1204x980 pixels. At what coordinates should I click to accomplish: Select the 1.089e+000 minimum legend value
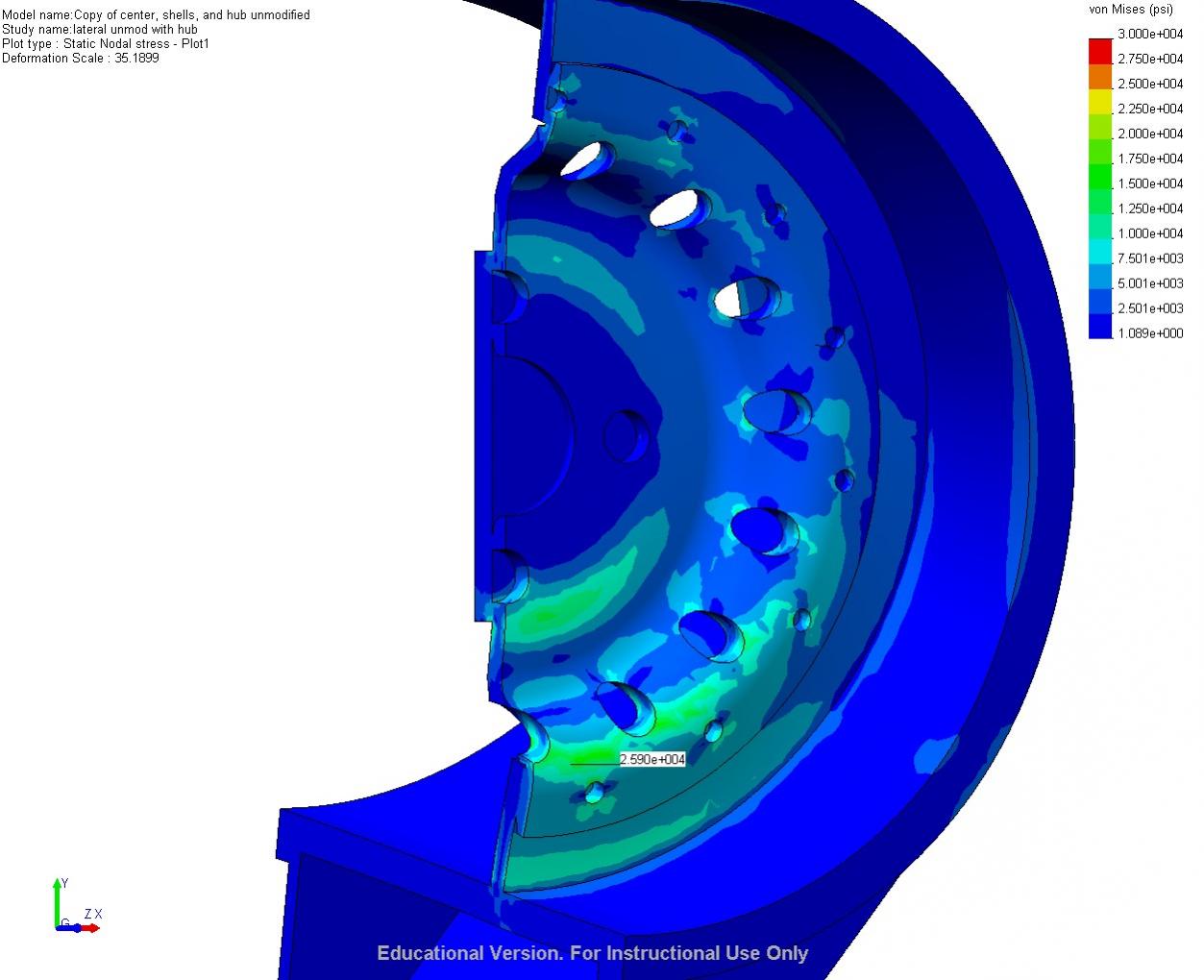[1150, 333]
